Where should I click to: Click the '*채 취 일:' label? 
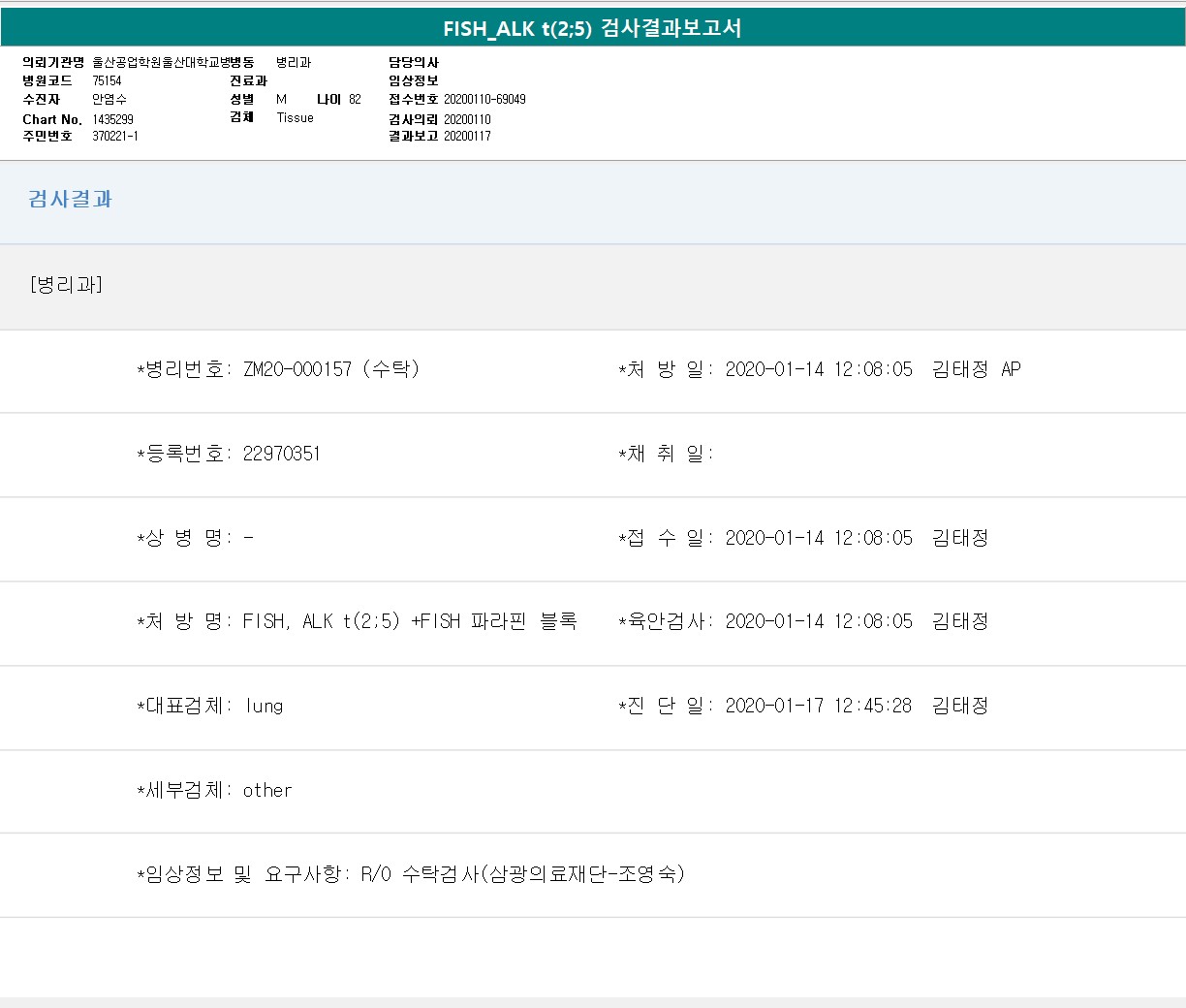(666, 454)
